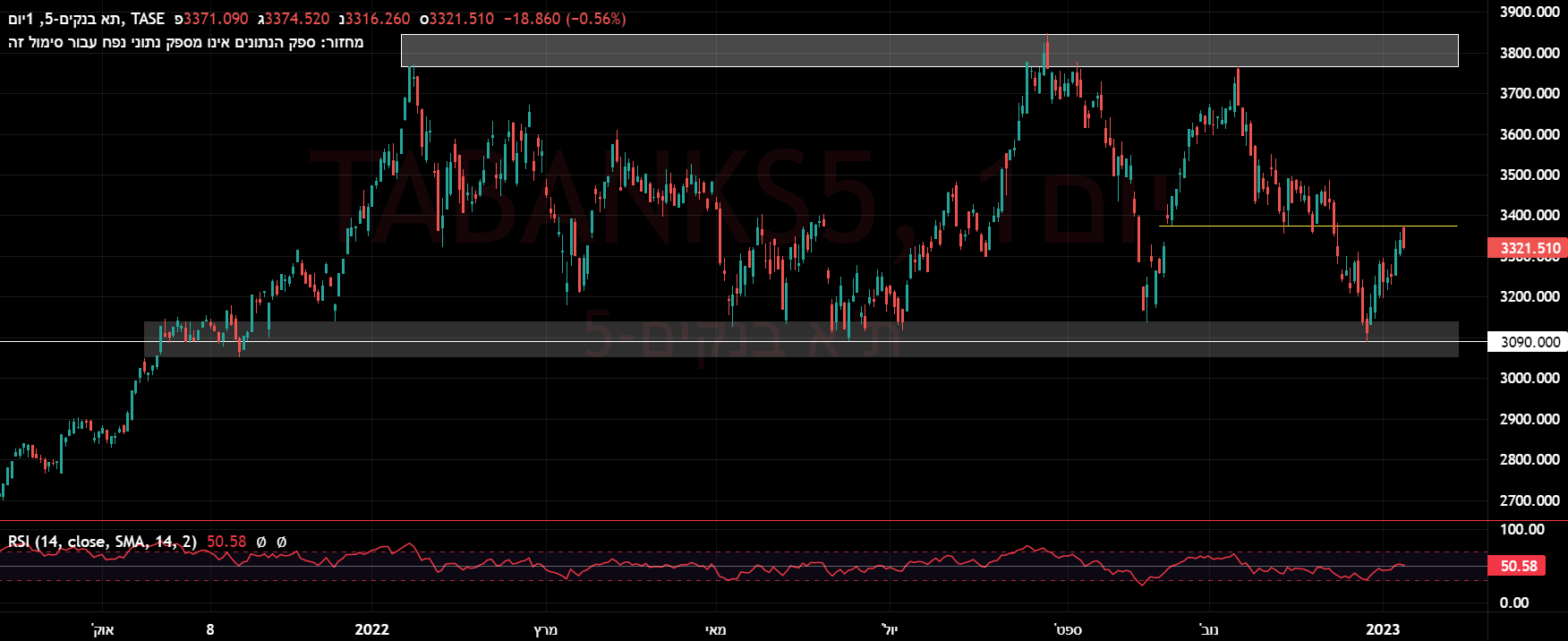This screenshot has width=1568, height=641.
Task: Click the 0.00 RSI scale label
Action: pos(1514,603)
